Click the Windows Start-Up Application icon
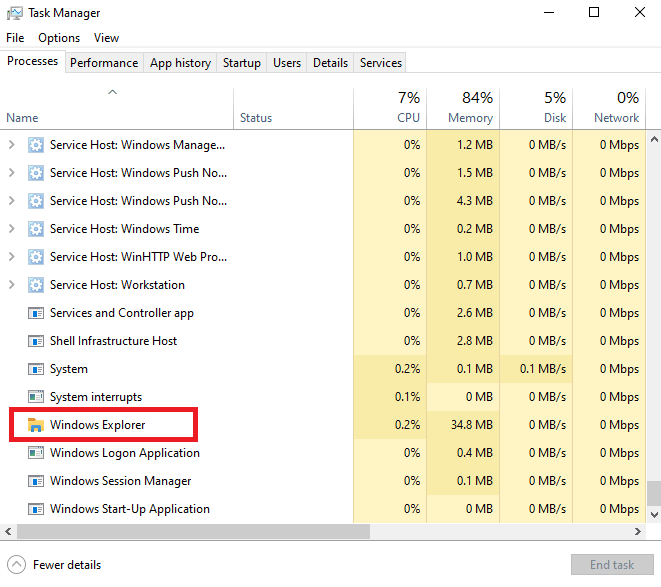This screenshot has width=661, height=587. 36,509
